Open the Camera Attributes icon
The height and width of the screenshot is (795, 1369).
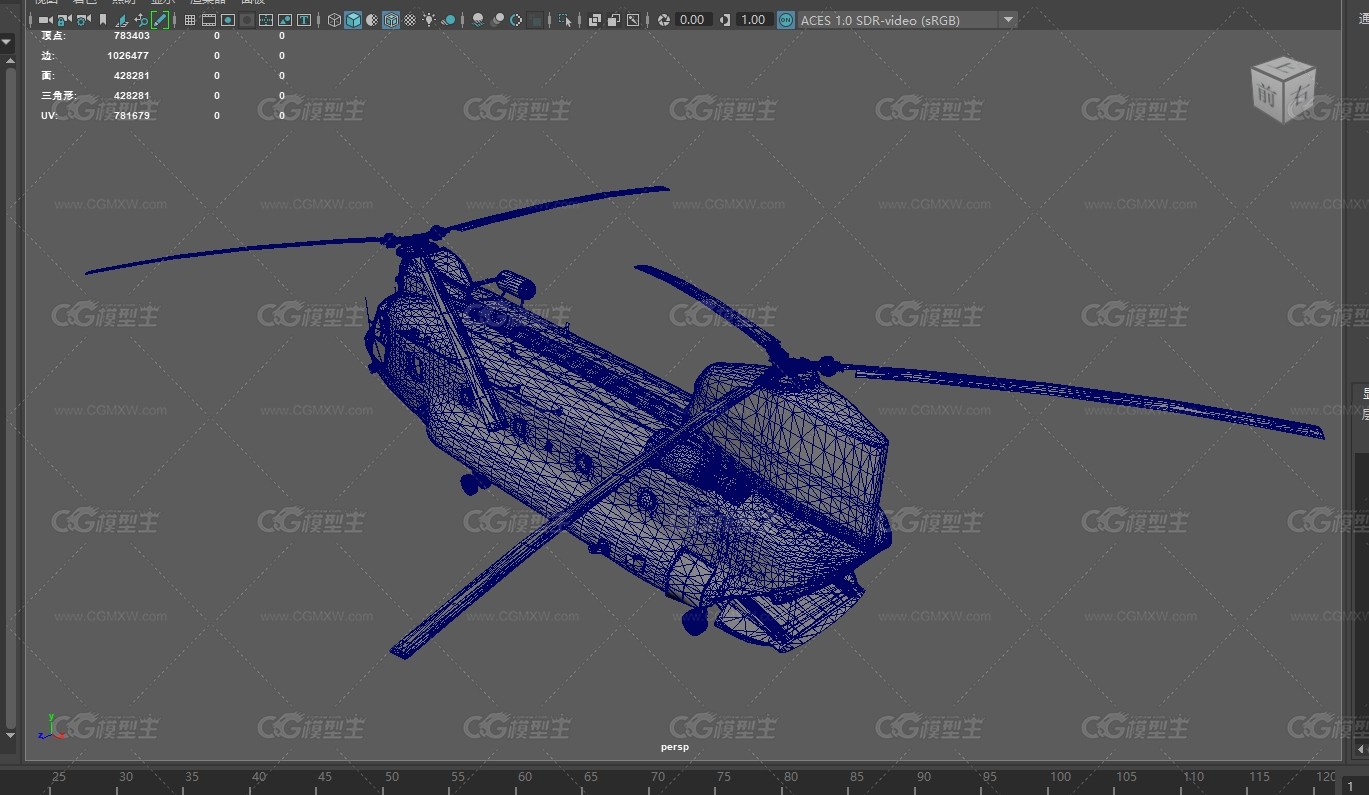coord(83,20)
